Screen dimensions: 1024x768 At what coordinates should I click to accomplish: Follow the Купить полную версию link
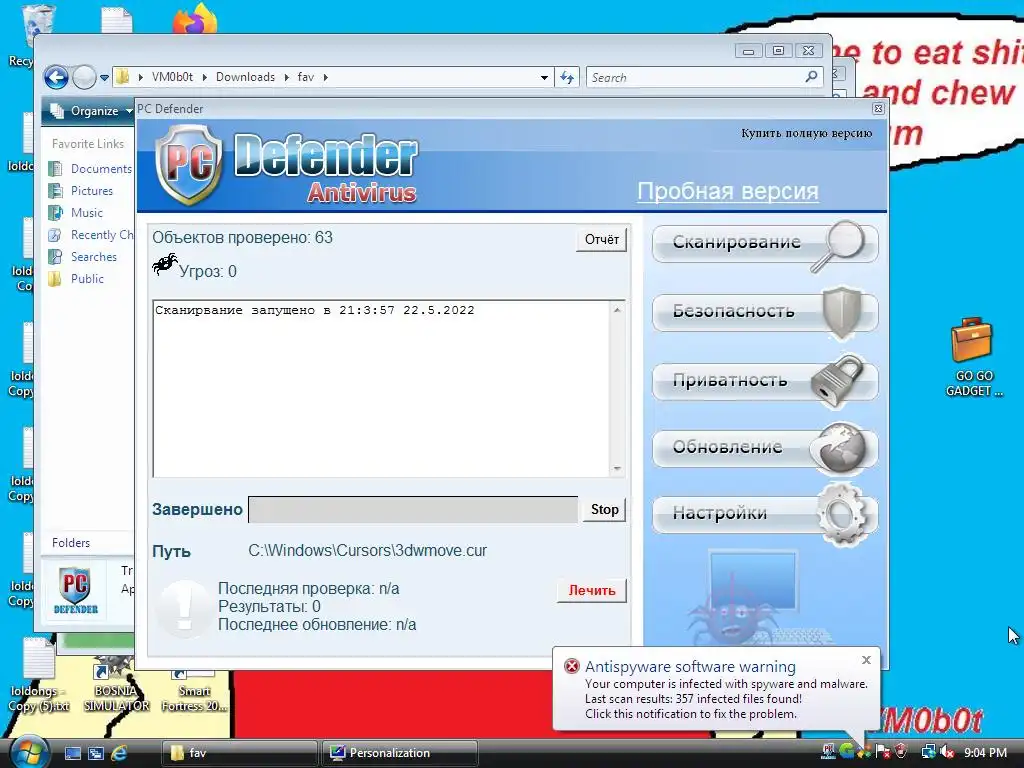point(807,133)
